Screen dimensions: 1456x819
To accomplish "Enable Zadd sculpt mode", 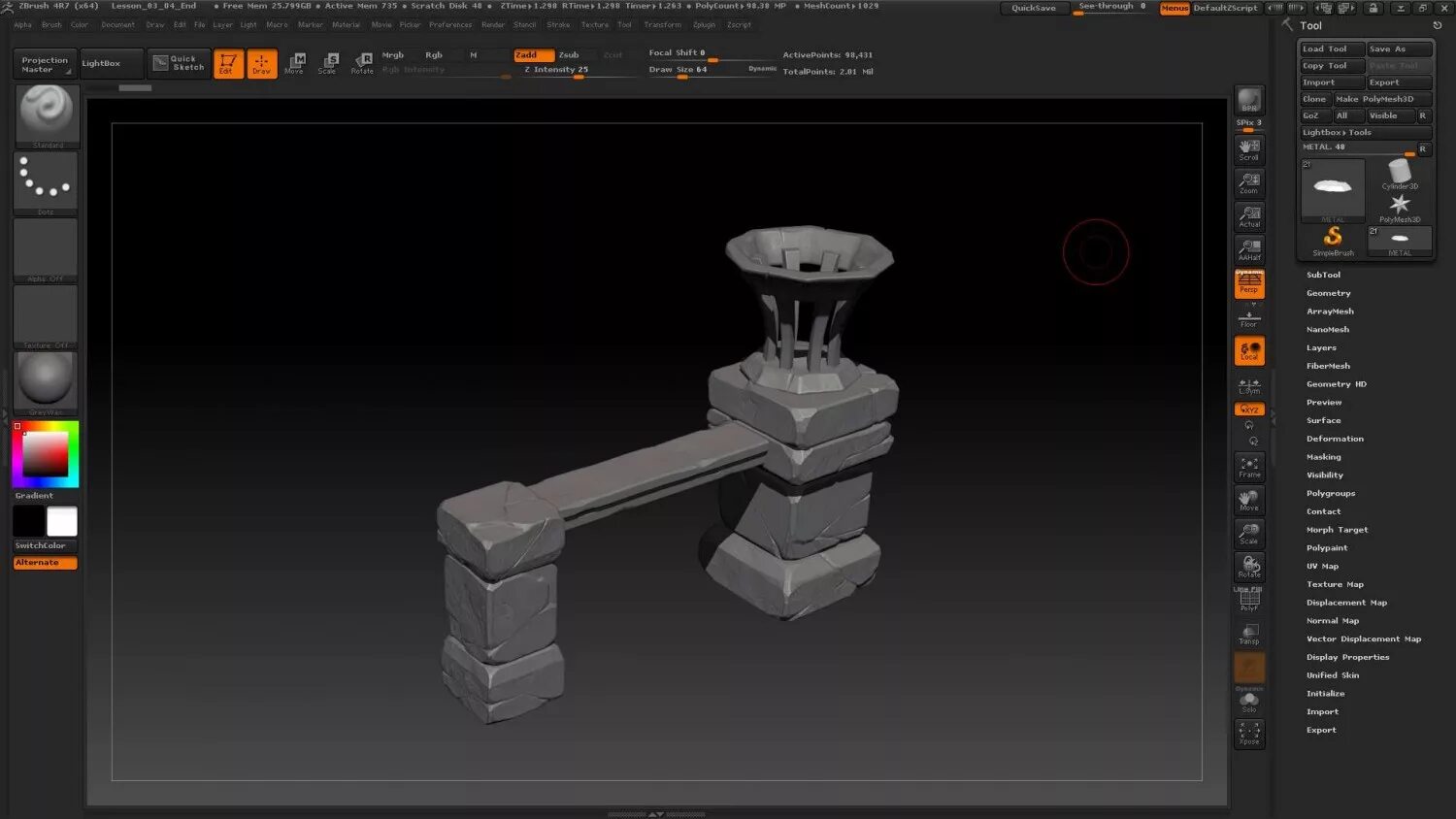I will pos(534,55).
